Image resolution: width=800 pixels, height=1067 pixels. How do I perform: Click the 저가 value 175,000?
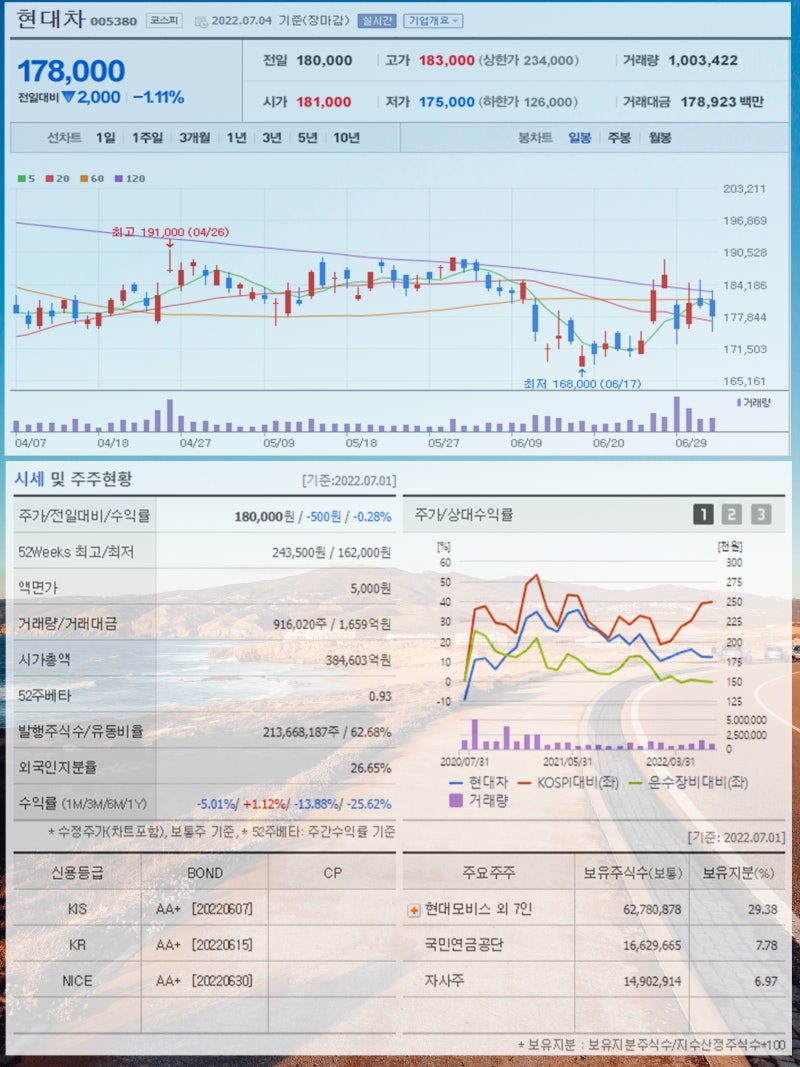tap(446, 102)
